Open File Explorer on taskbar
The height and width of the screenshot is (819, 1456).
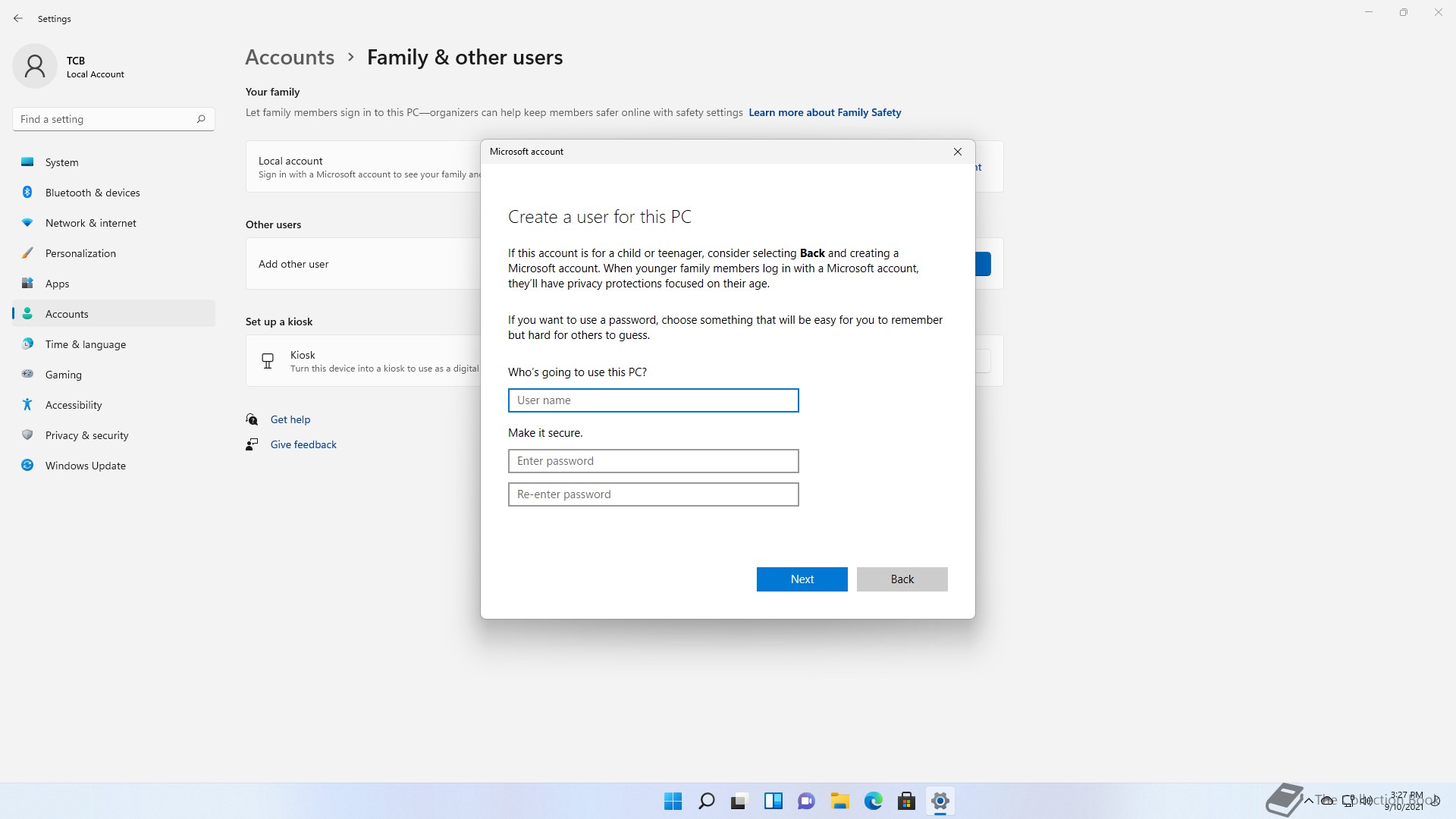[839, 801]
